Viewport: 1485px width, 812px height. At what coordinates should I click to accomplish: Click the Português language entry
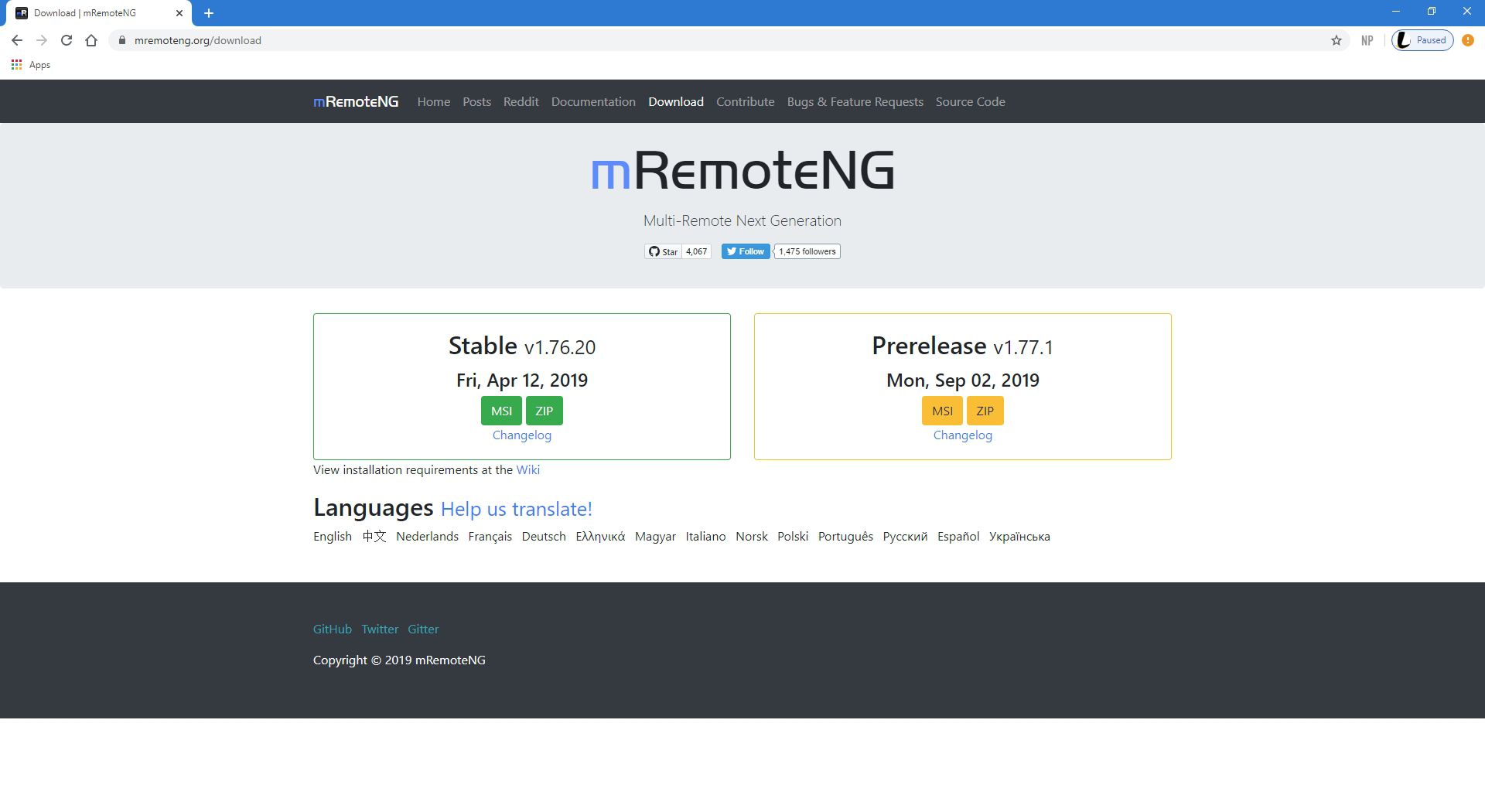(x=845, y=536)
